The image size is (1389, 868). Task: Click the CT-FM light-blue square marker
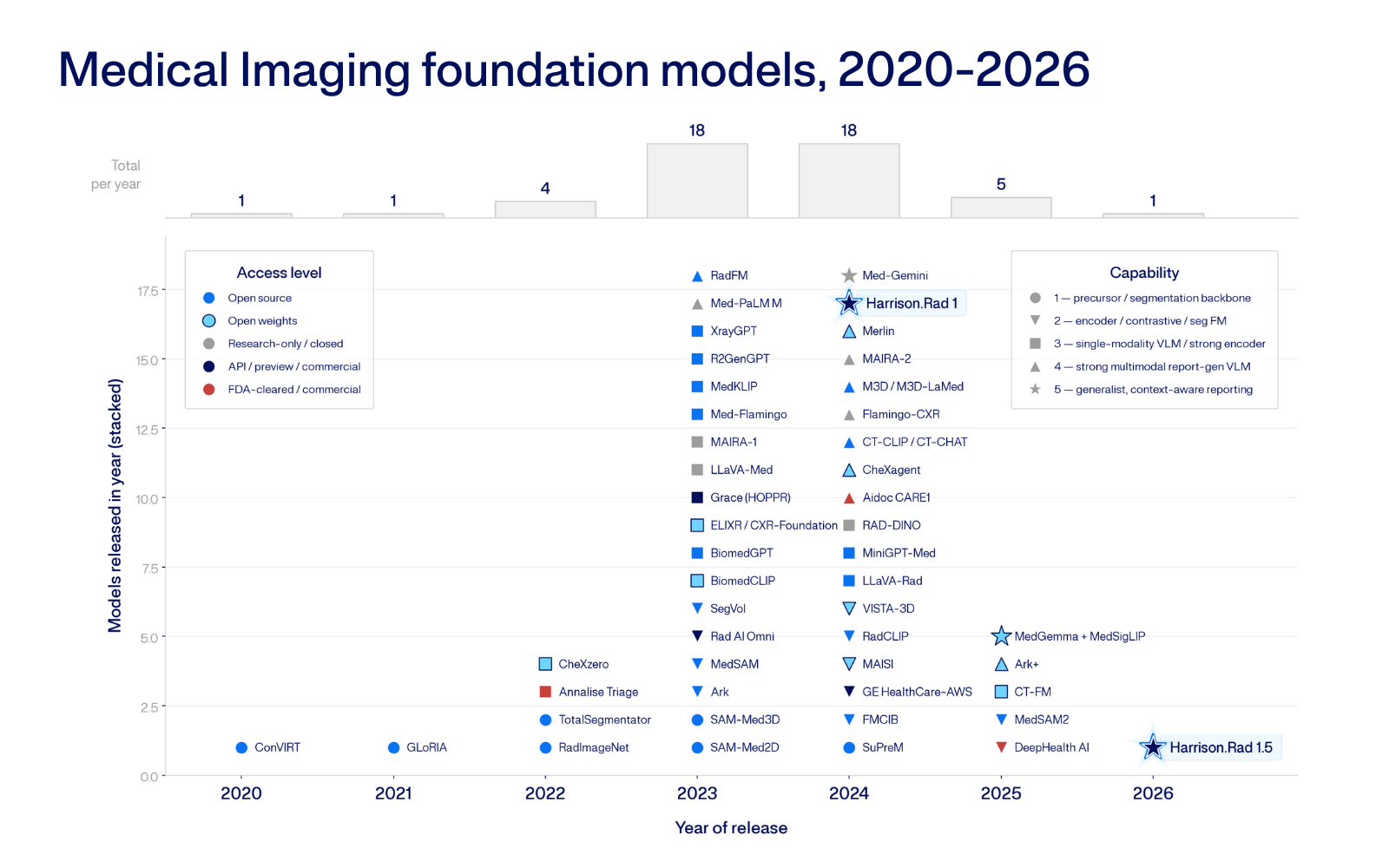point(1001,692)
